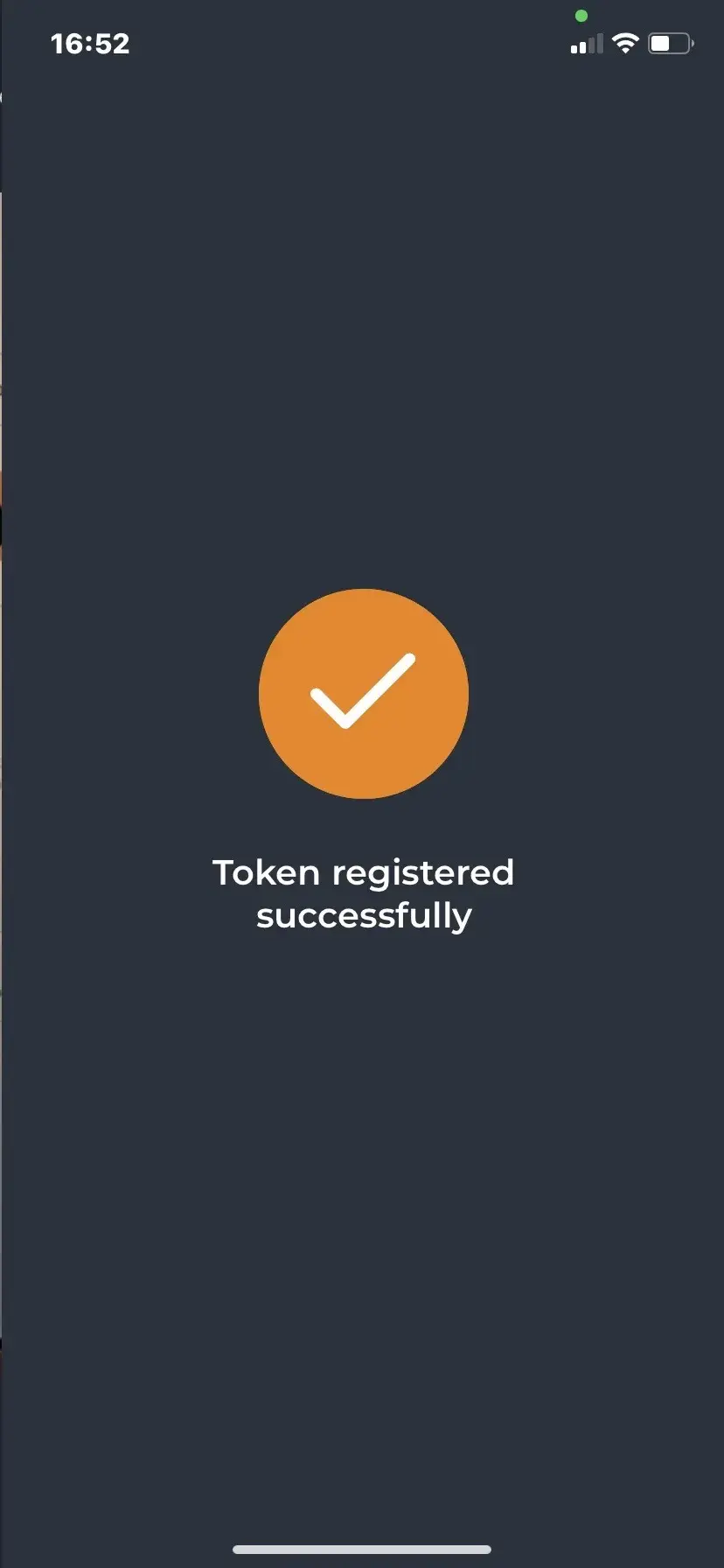This screenshot has height=1568, width=724.
Task: Tap the "successfully" text line
Action: coord(364,916)
